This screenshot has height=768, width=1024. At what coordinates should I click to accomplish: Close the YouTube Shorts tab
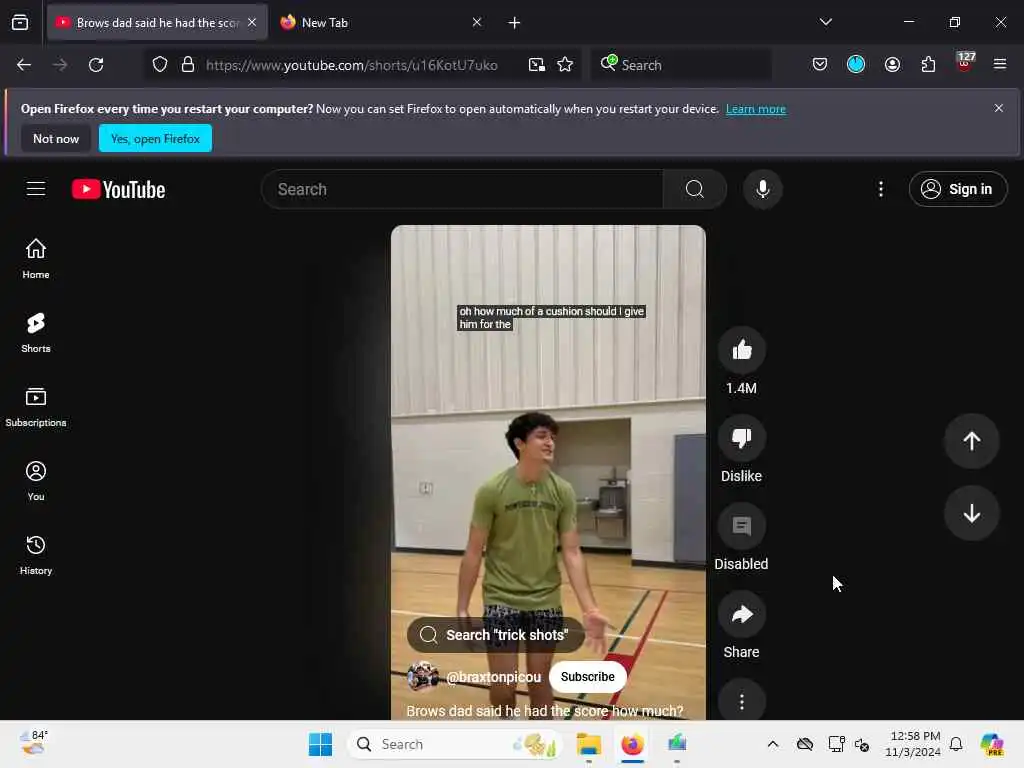point(252,22)
